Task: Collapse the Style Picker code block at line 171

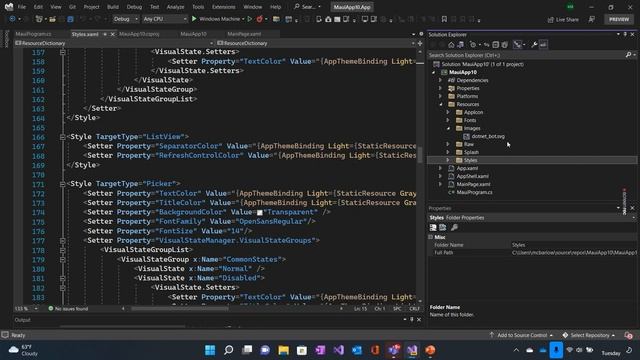Action: click(62, 184)
